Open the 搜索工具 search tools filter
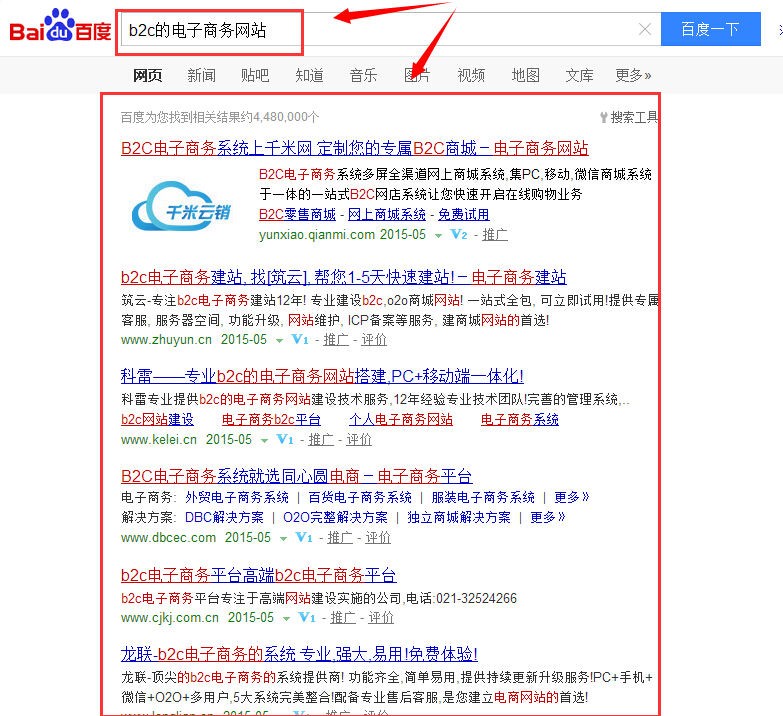The height and width of the screenshot is (716, 783). (629, 117)
